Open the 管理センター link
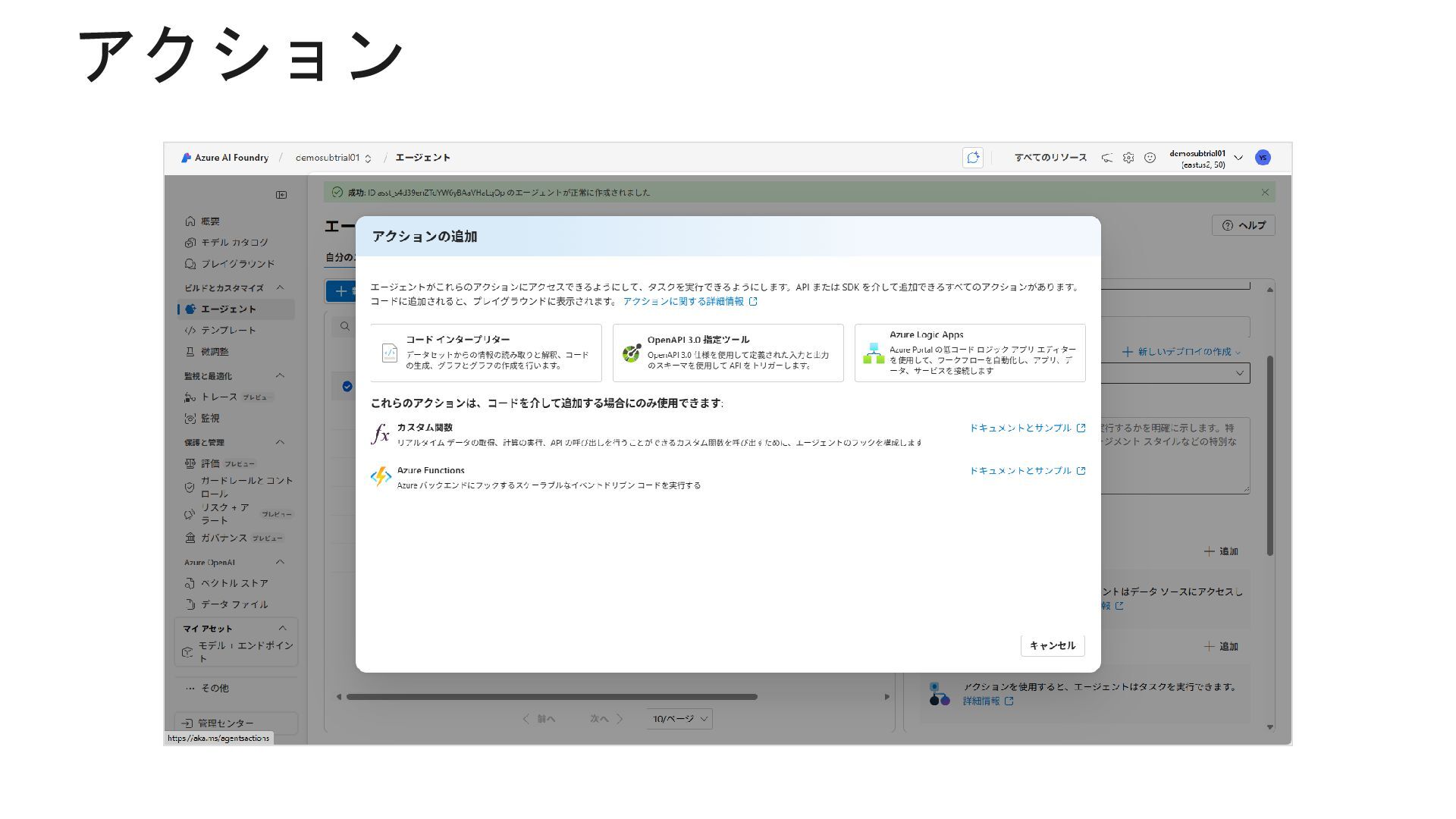This screenshot has height=819, width=1456. coord(236,723)
